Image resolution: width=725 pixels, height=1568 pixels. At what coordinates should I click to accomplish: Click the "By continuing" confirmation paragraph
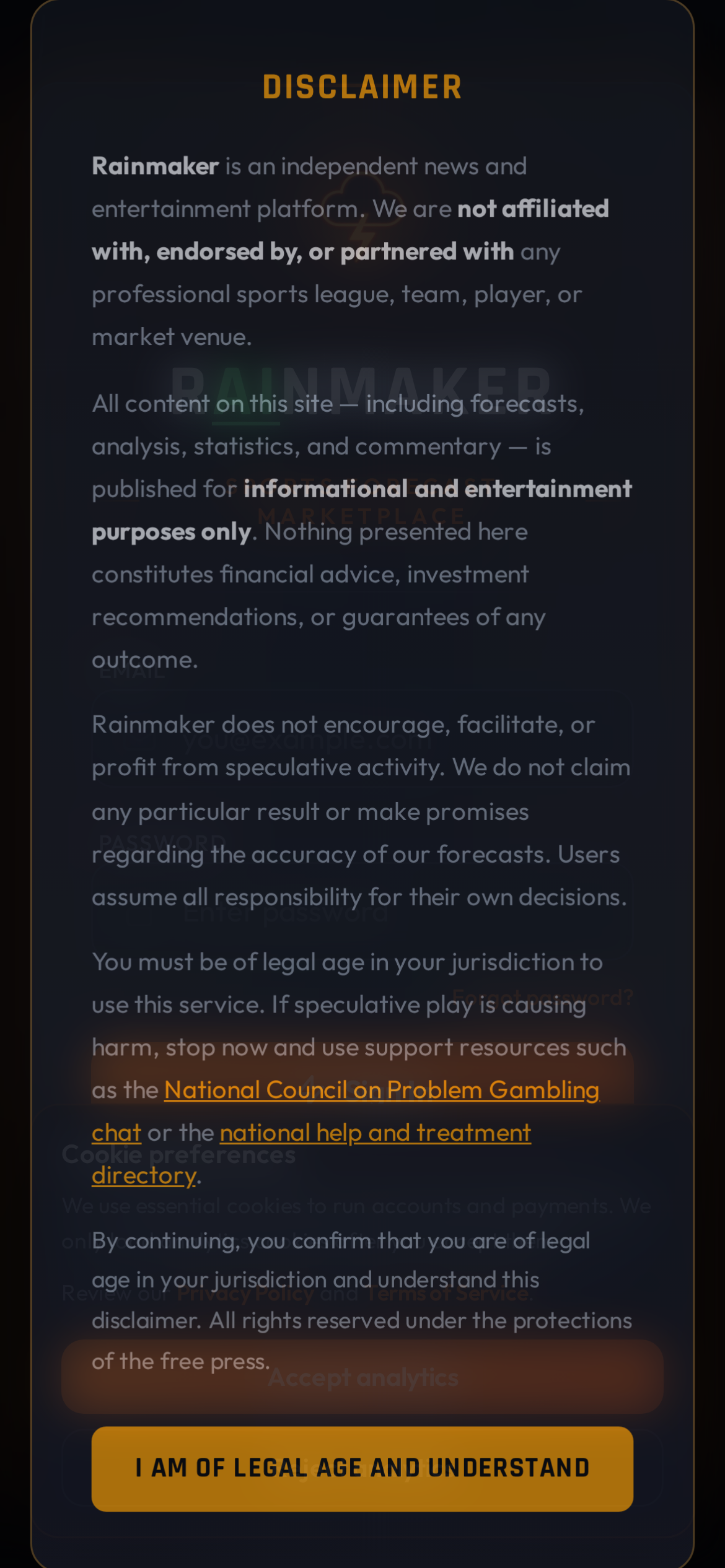coord(362,1300)
